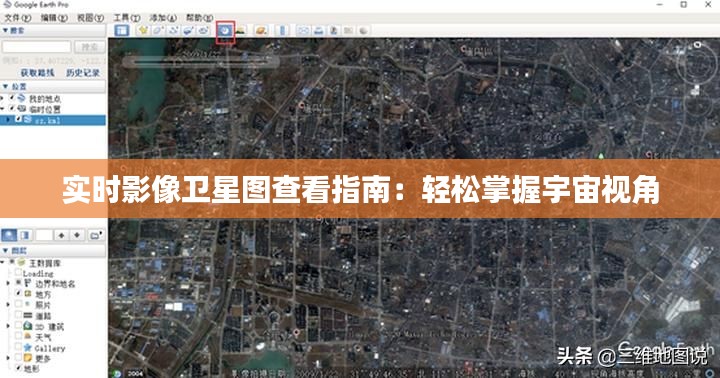Image resolution: width=720 pixels, height=378 pixels.
Task: Click the print toolbar icon
Action: pos(319,31)
